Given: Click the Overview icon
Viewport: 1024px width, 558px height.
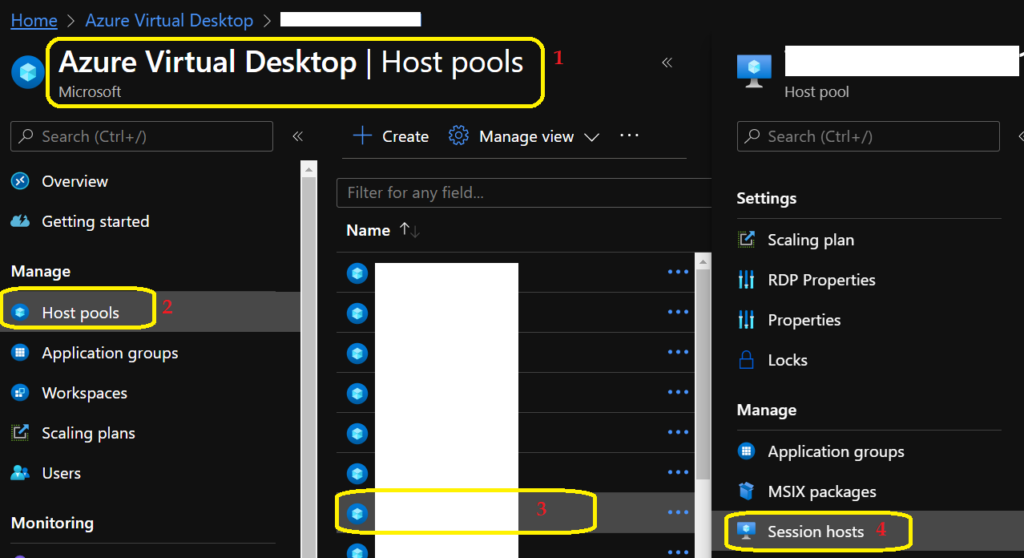Looking at the screenshot, I should click(x=20, y=181).
